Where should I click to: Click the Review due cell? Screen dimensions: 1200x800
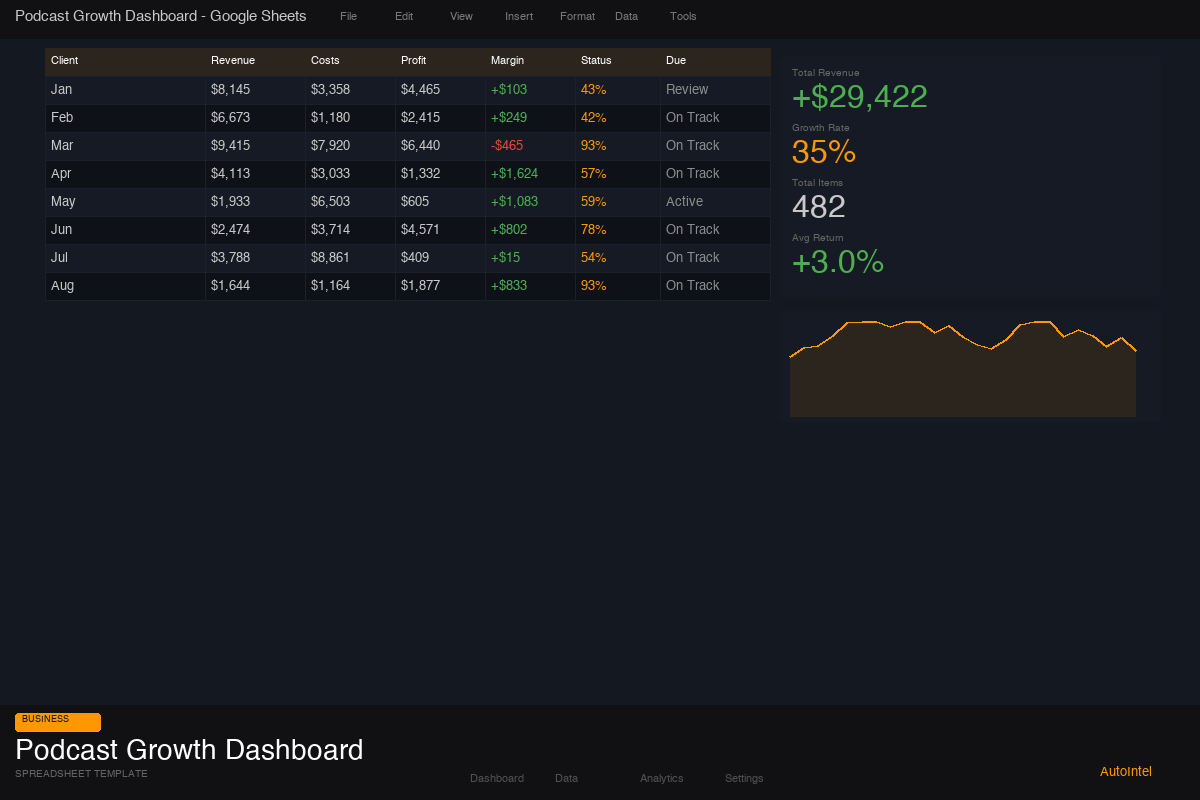coord(715,90)
